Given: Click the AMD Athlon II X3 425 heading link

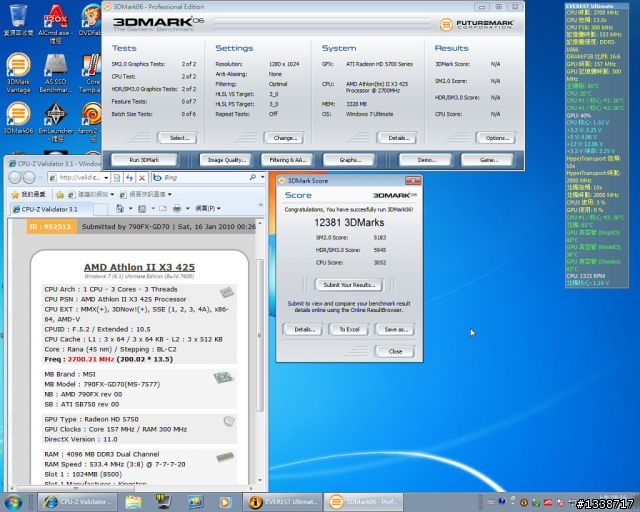Looking at the screenshot, I should [x=139, y=267].
